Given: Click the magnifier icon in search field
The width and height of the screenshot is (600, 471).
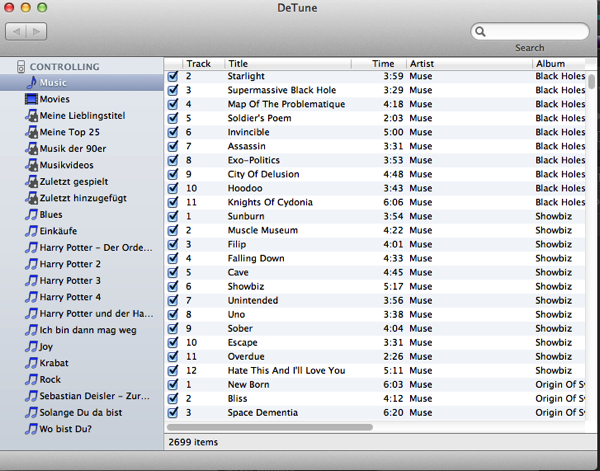Looking at the screenshot, I should pyautogui.click(x=480, y=31).
